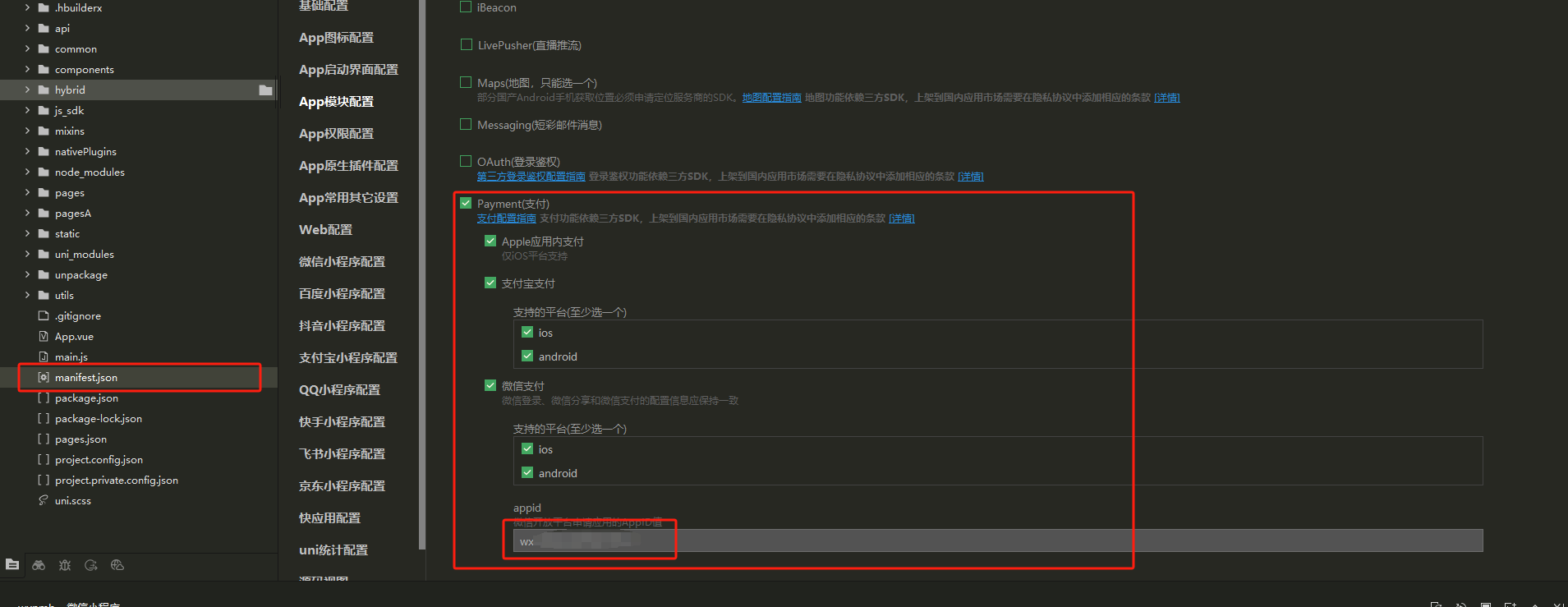Open the binoculars search panel icon
Image resolution: width=1568 pixels, height=607 pixels.
39,565
